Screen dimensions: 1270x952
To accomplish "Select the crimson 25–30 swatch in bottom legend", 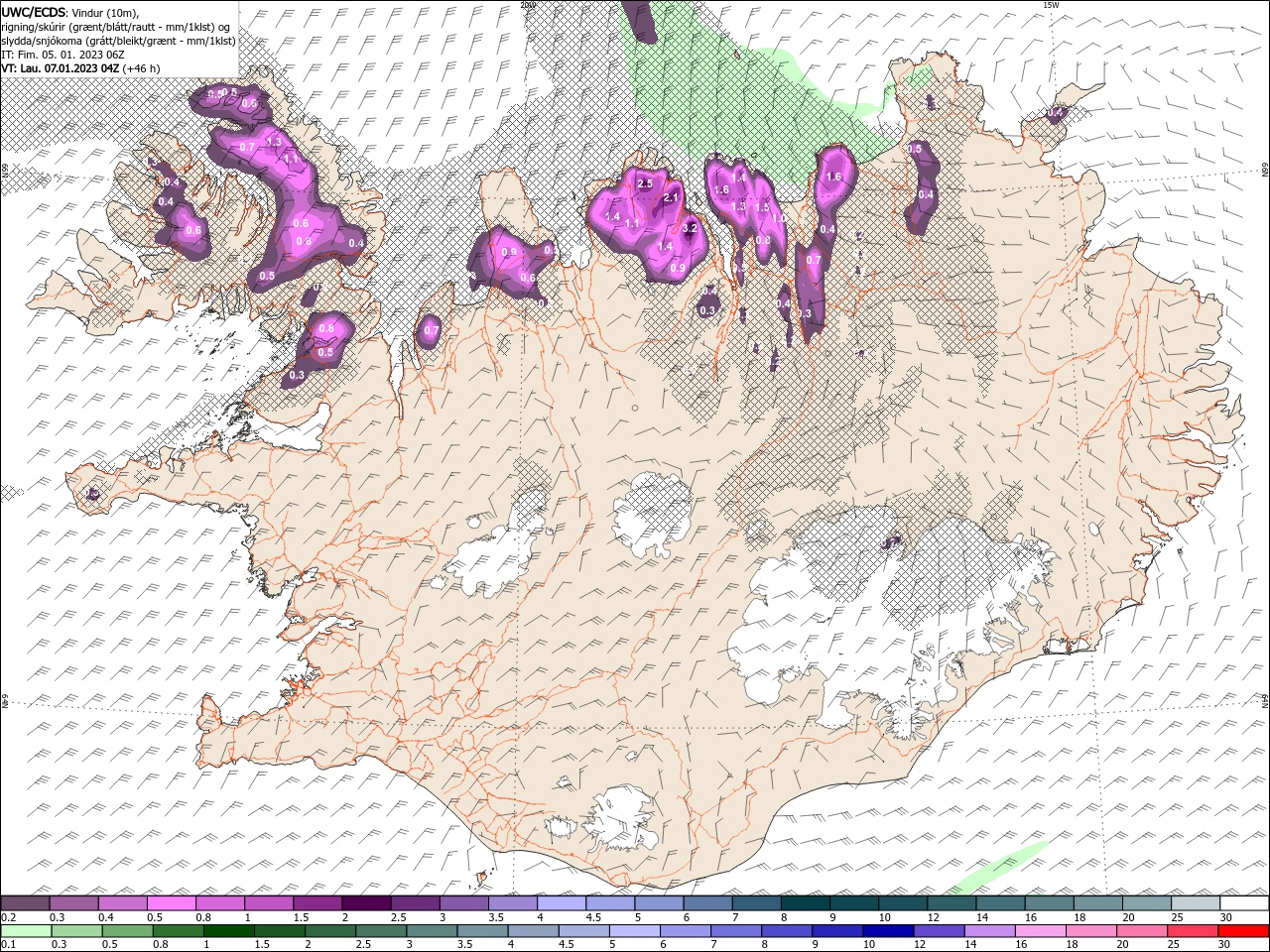I will click(x=1195, y=931).
